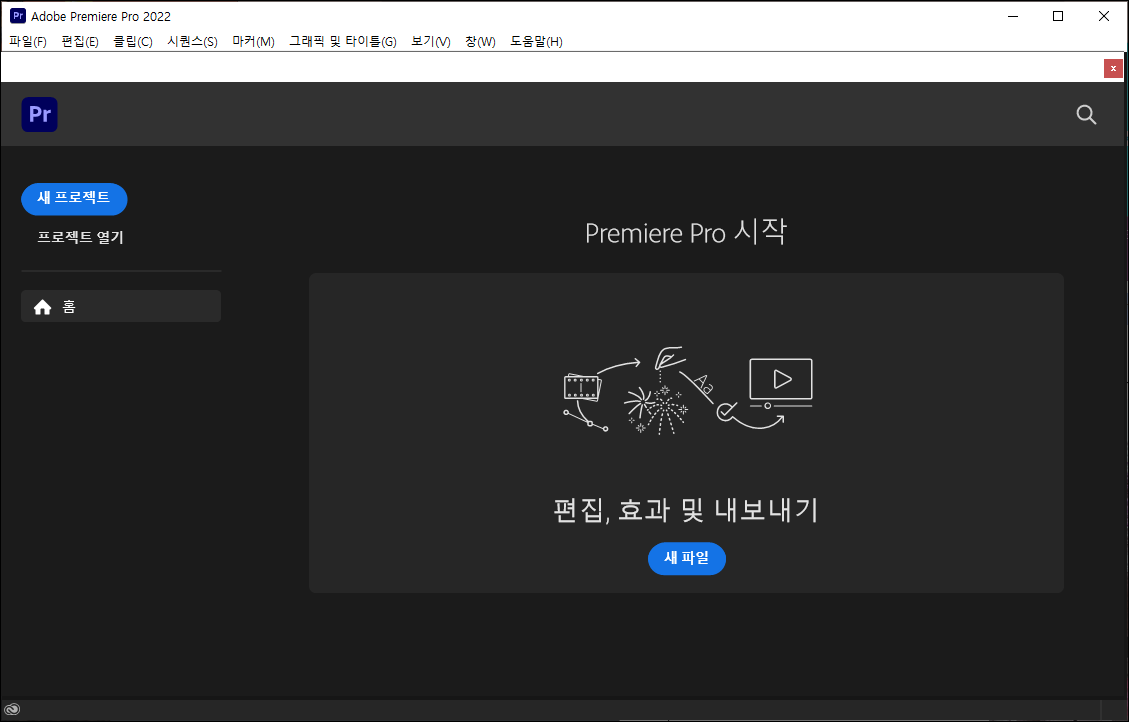Open the 마커 menu
This screenshot has height=722, width=1129.
253,41
